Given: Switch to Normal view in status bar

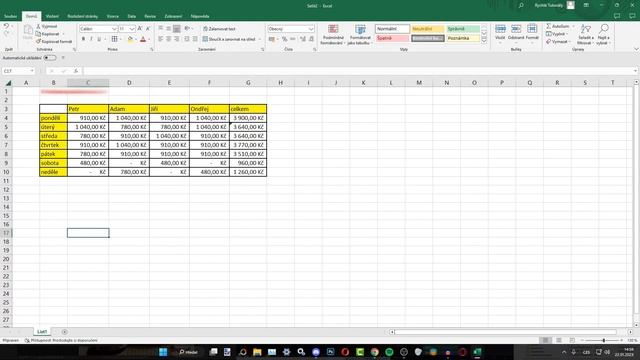Looking at the screenshot, I should click(x=545, y=340).
